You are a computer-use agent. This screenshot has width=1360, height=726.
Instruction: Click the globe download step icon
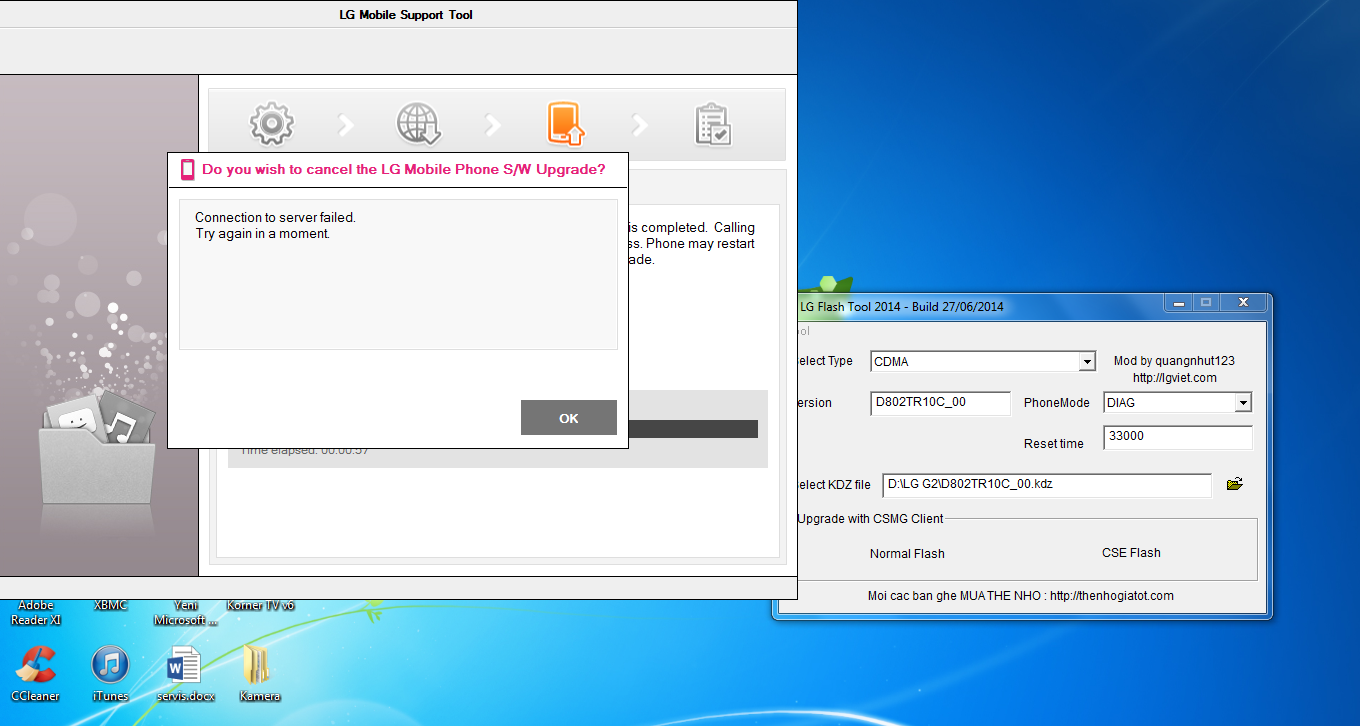point(419,124)
